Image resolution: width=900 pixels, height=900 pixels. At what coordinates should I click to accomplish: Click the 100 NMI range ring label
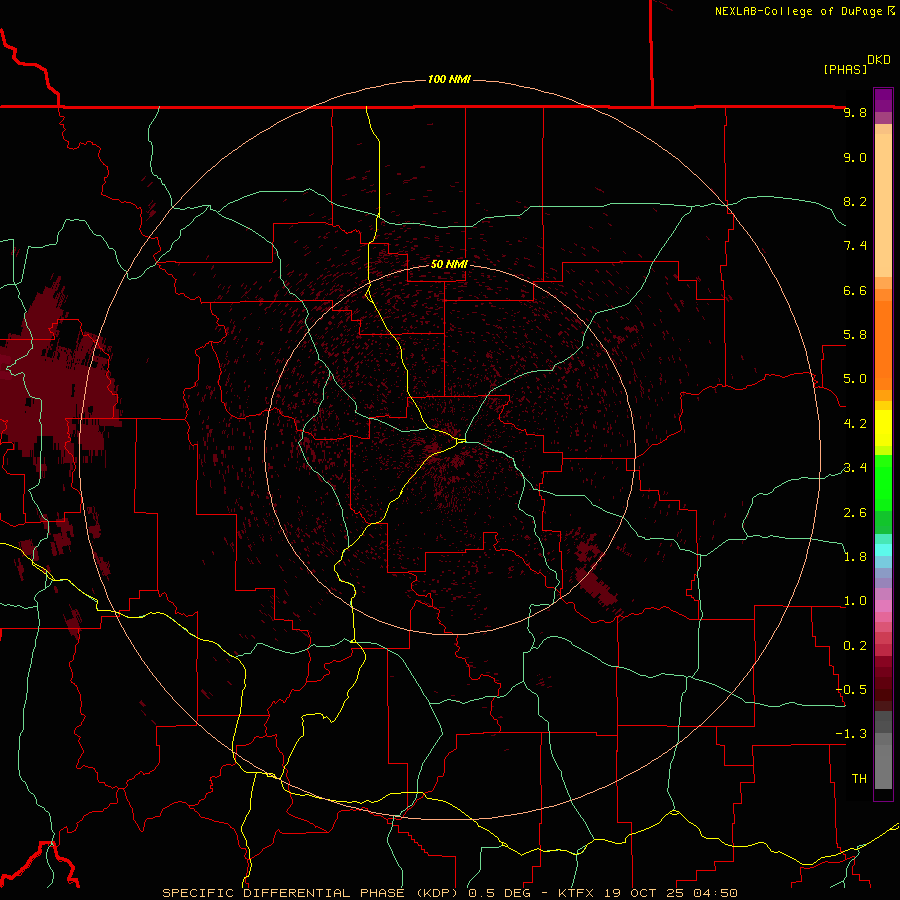(449, 79)
